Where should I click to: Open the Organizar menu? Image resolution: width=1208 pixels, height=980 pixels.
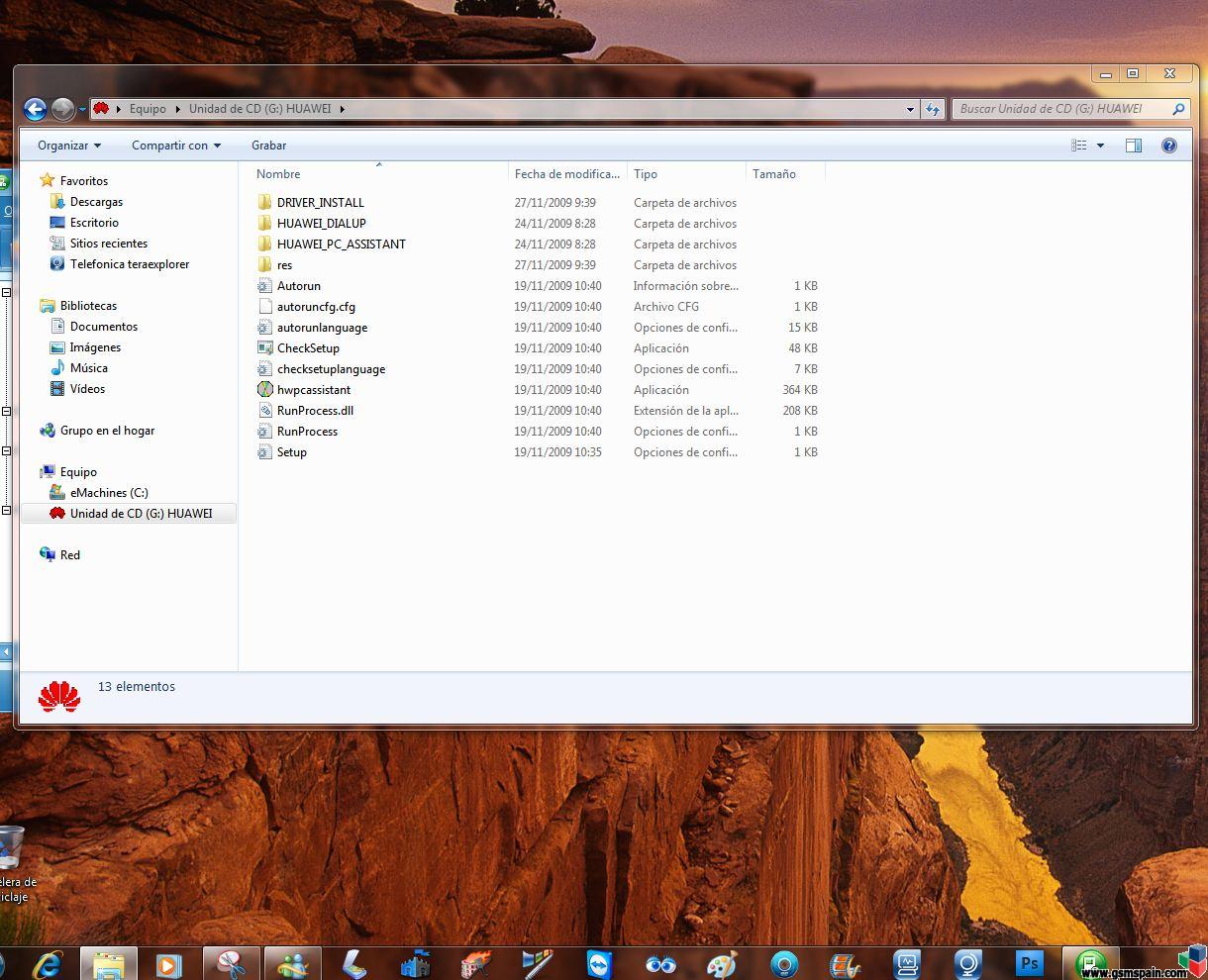[69, 146]
